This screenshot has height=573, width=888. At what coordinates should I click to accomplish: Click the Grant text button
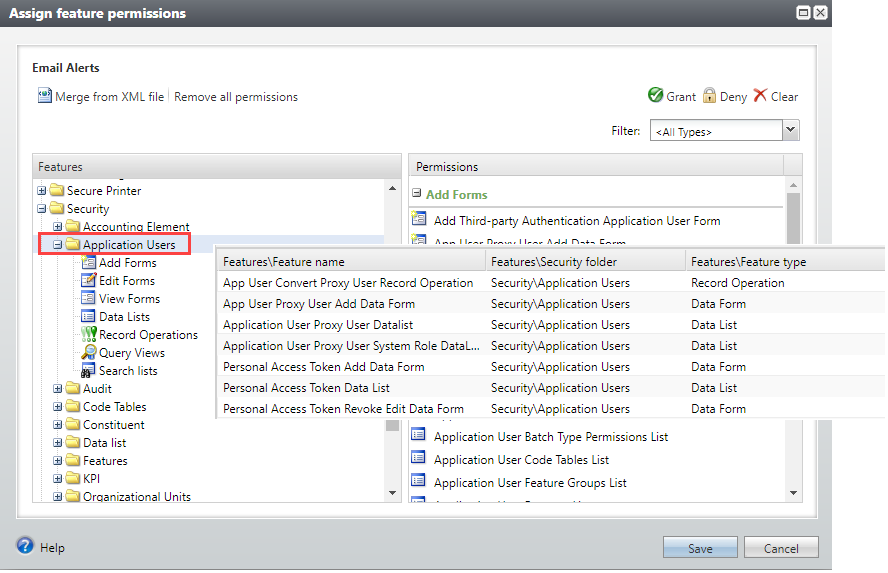(x=681, y=97)
